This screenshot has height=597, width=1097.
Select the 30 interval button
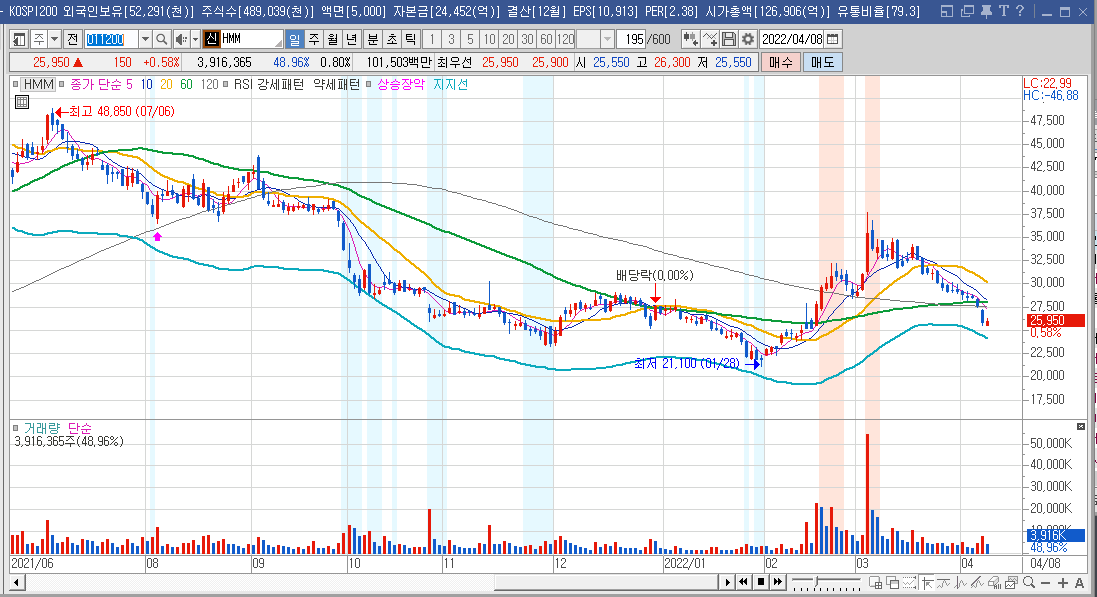coord(528,39)
